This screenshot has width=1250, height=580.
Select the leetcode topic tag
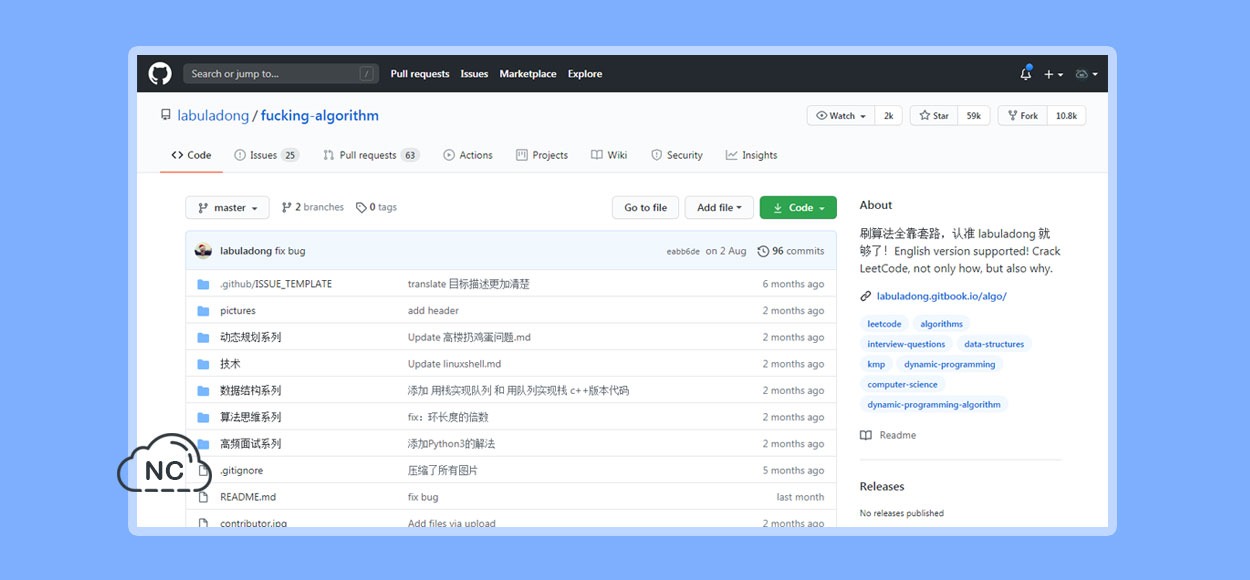click(884, 324)
